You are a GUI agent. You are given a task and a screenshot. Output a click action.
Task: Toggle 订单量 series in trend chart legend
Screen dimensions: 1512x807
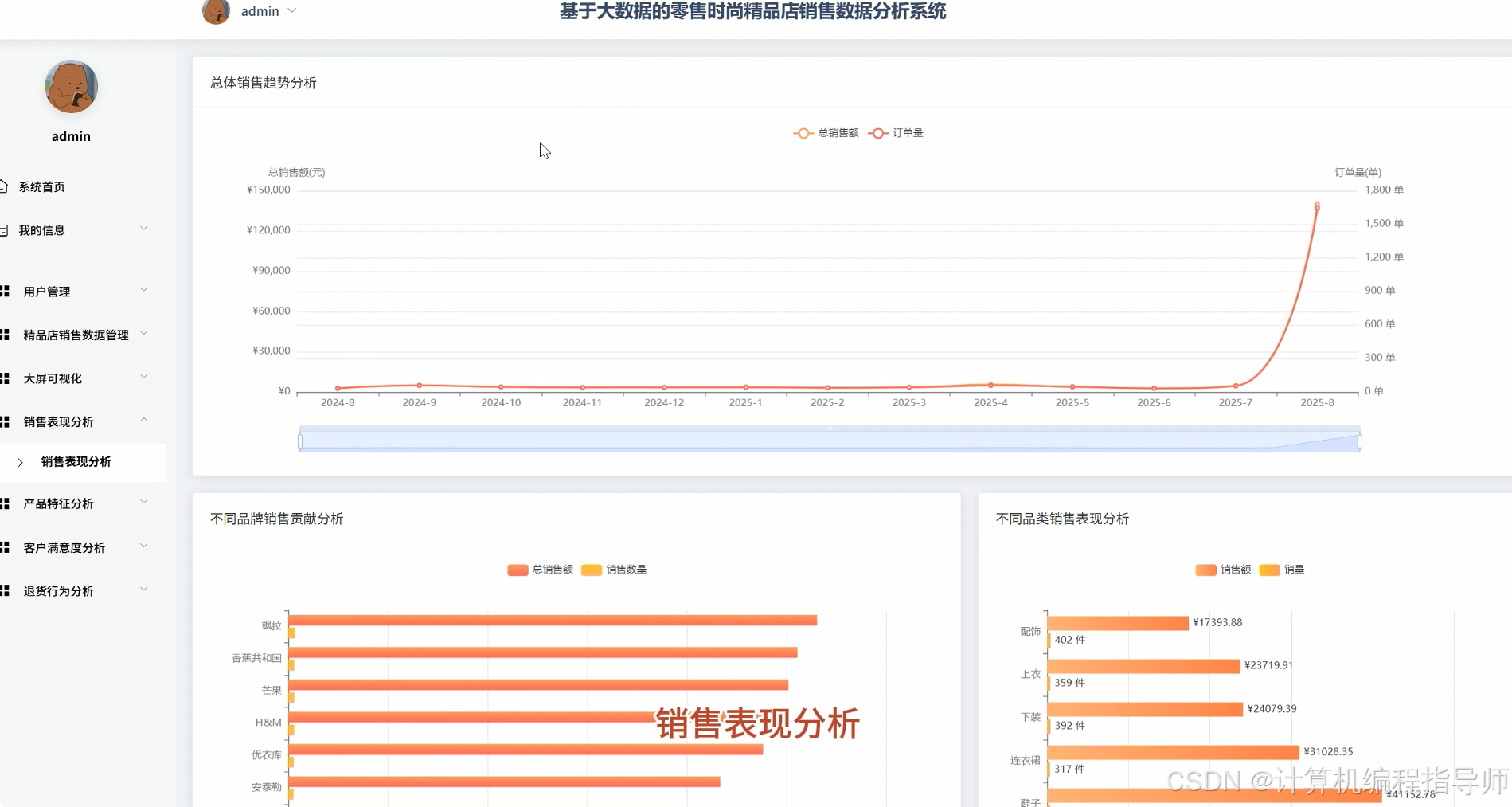[896, 133]
